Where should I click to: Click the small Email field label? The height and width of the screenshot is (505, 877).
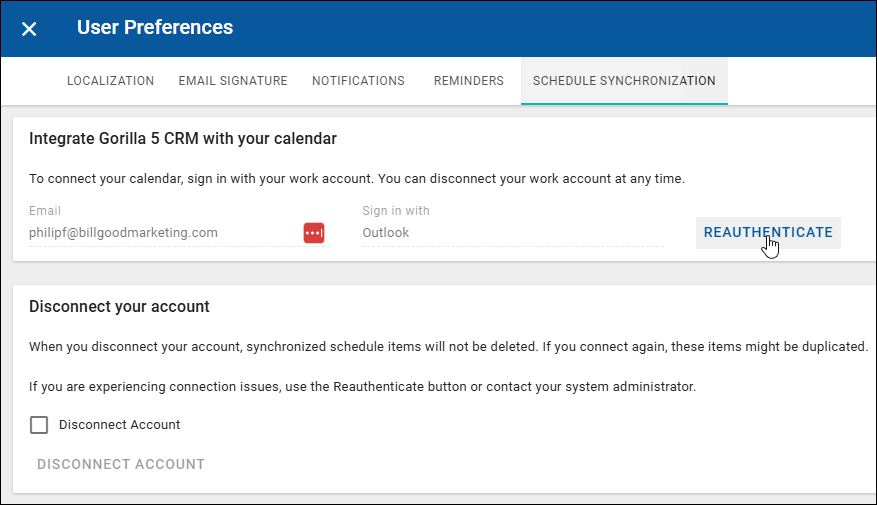[x=45, y=211]
